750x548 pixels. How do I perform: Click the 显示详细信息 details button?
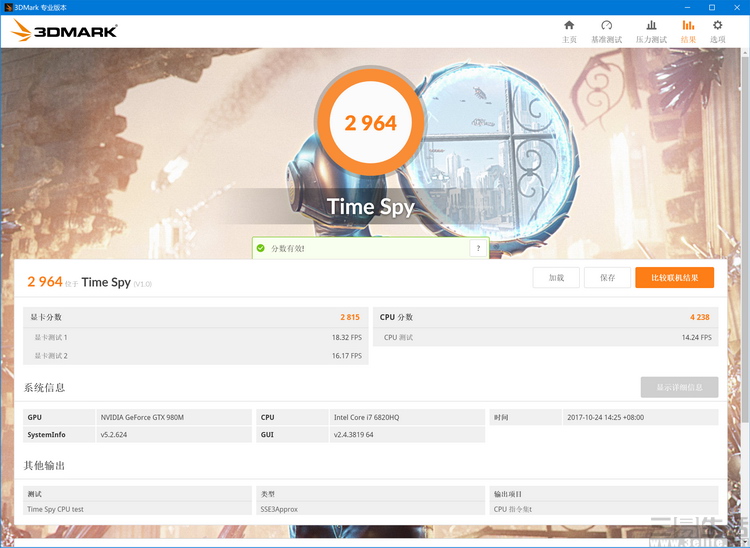[679, 387]
